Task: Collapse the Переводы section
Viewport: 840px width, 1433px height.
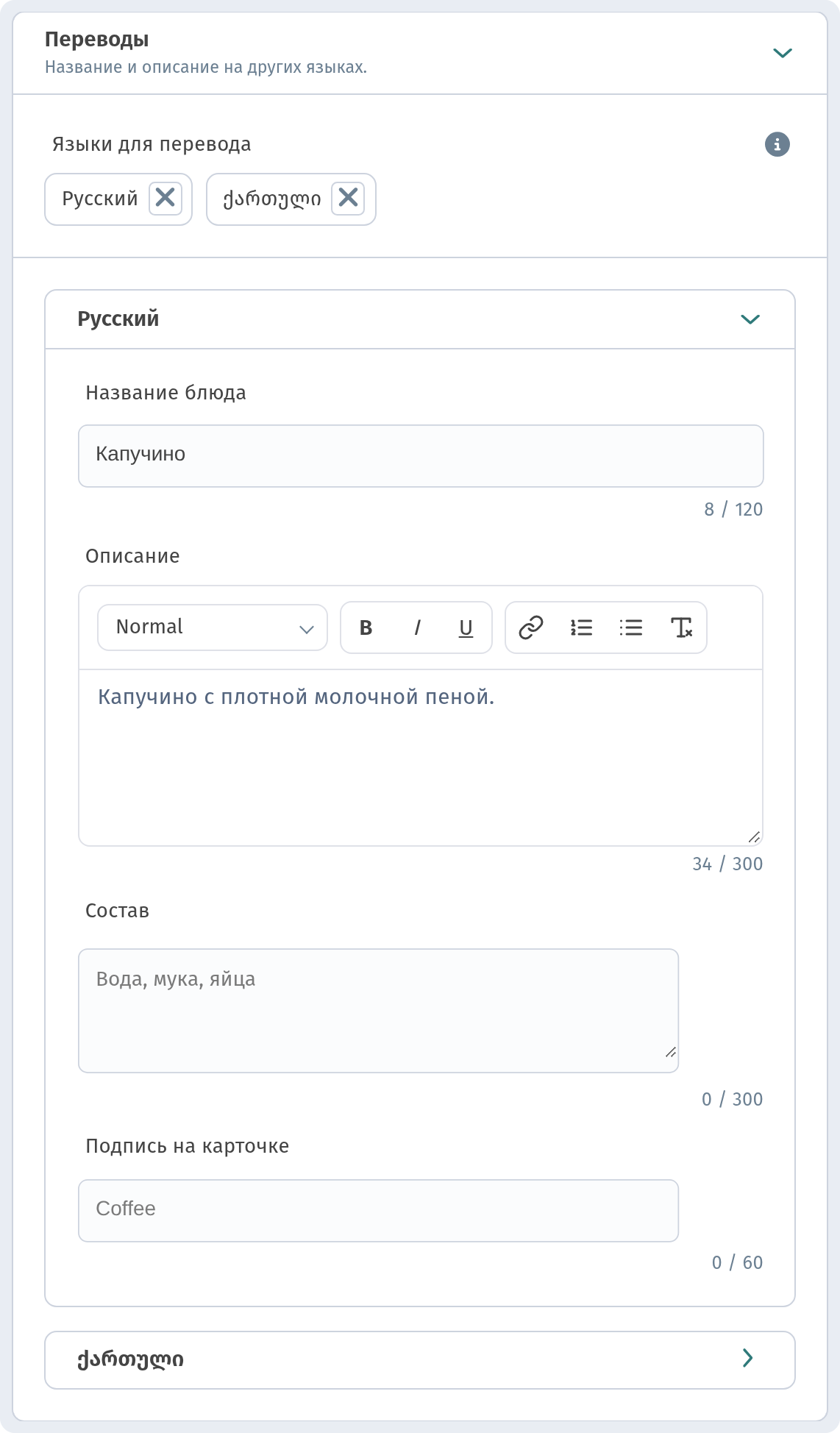Action: click(783, 53)
